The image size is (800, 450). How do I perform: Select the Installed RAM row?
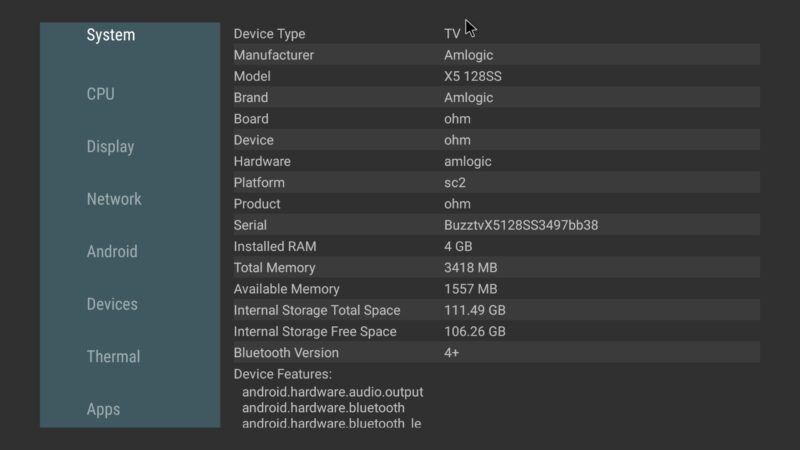pyautogui.click(x=495, y=246)
